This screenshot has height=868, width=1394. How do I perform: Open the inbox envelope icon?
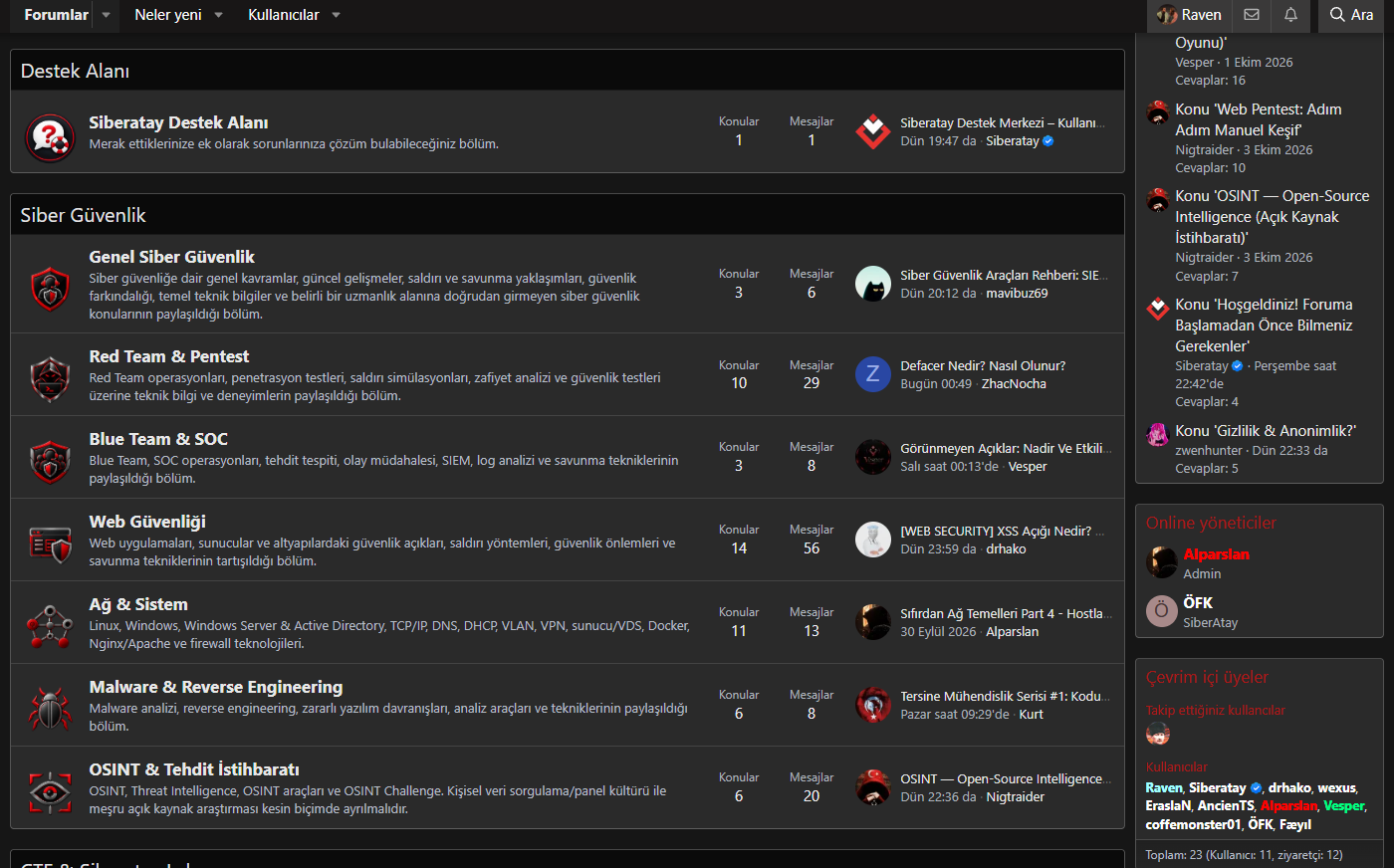(1252, 15)
